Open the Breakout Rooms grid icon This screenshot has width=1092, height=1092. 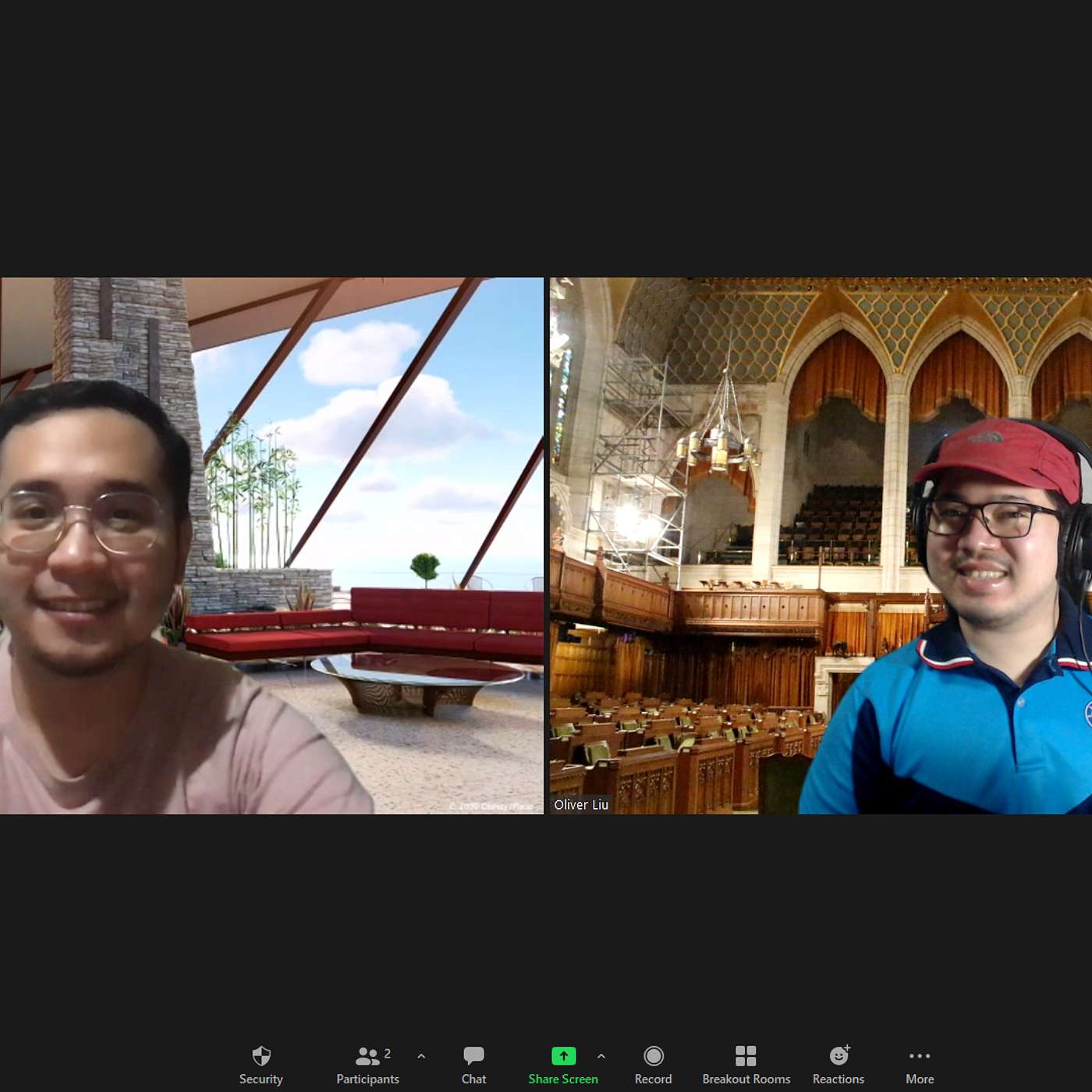(746, 1055)
